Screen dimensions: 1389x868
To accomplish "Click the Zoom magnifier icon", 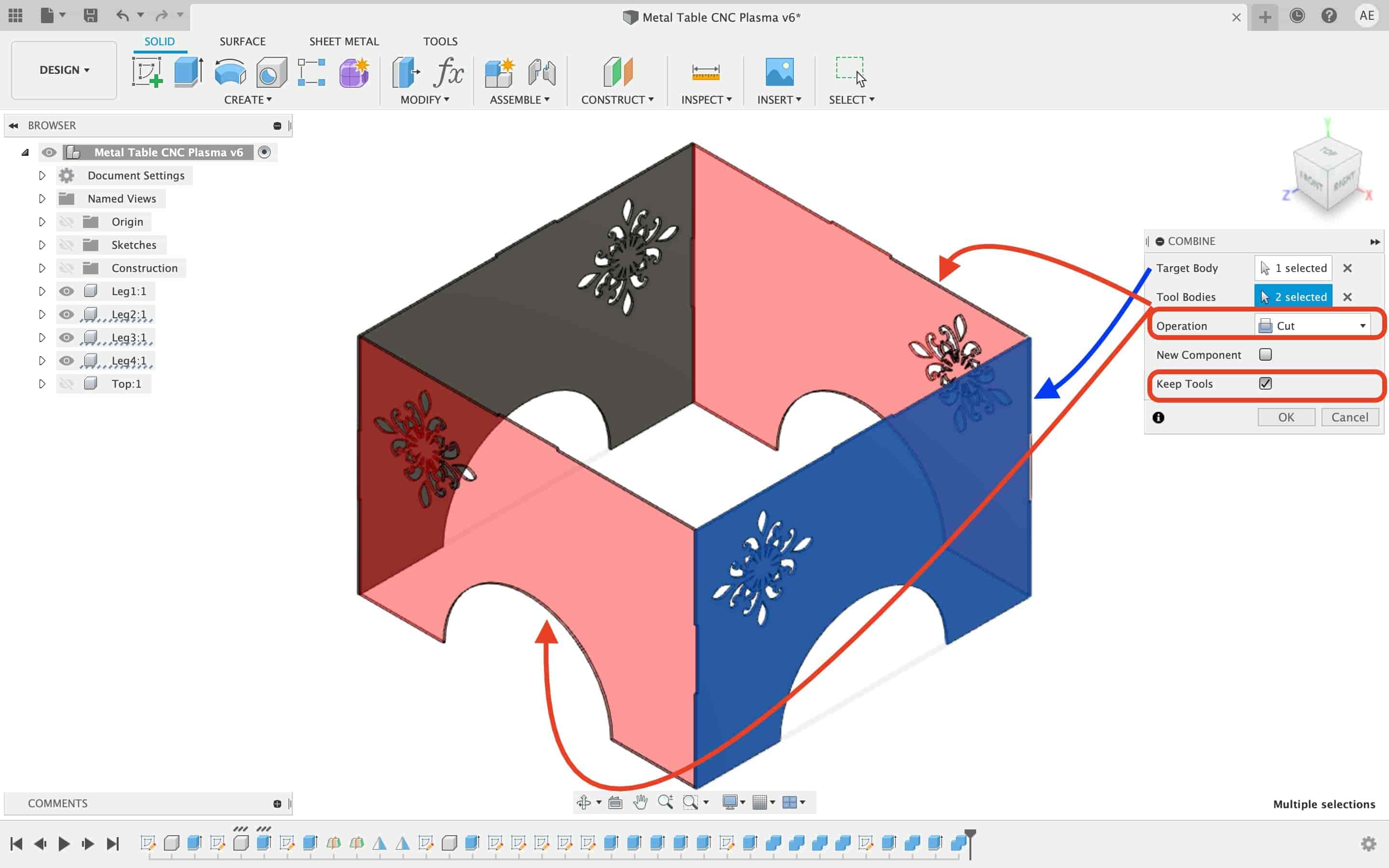I will pos(666,802).
